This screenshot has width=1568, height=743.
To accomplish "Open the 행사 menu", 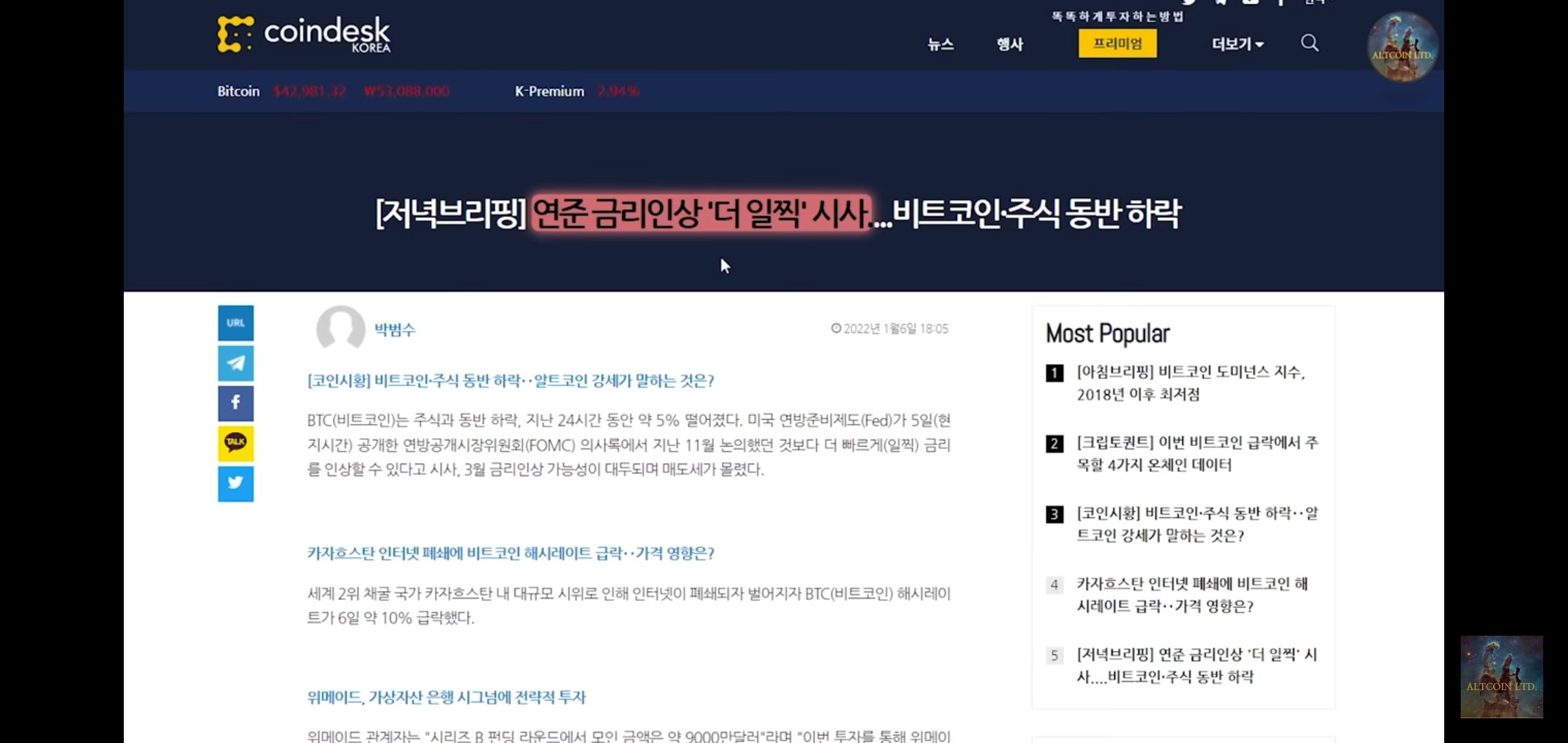I will pos(1010,44).
